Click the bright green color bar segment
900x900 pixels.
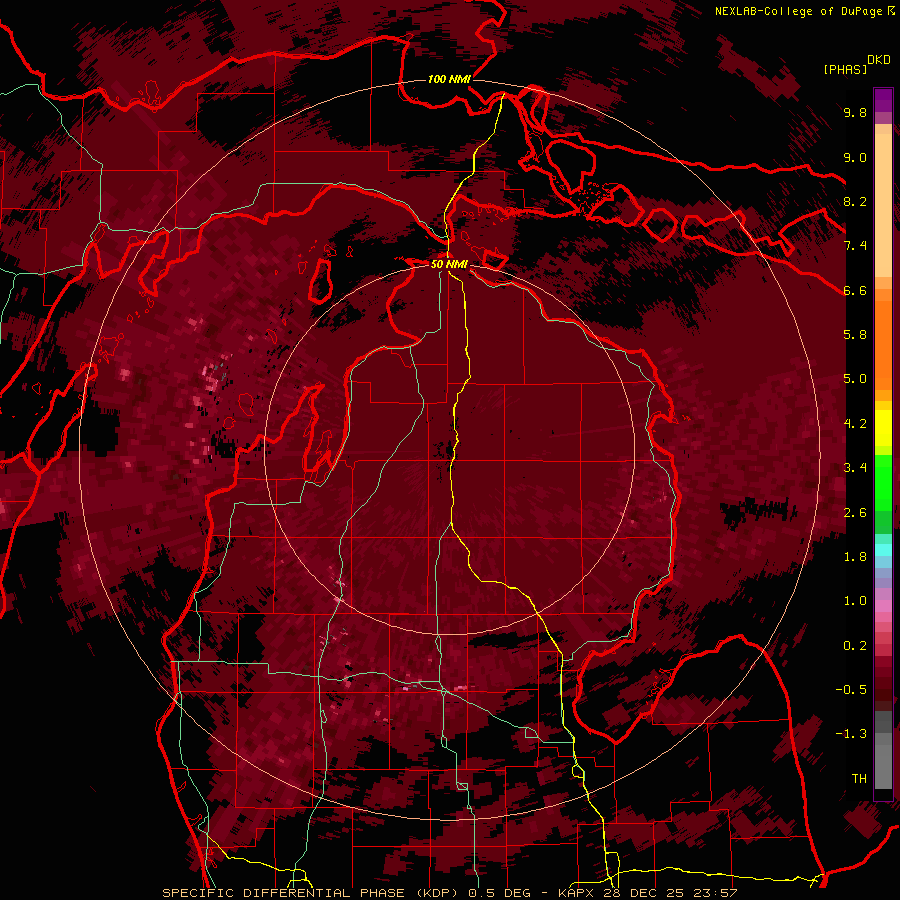tap(883, 482)
